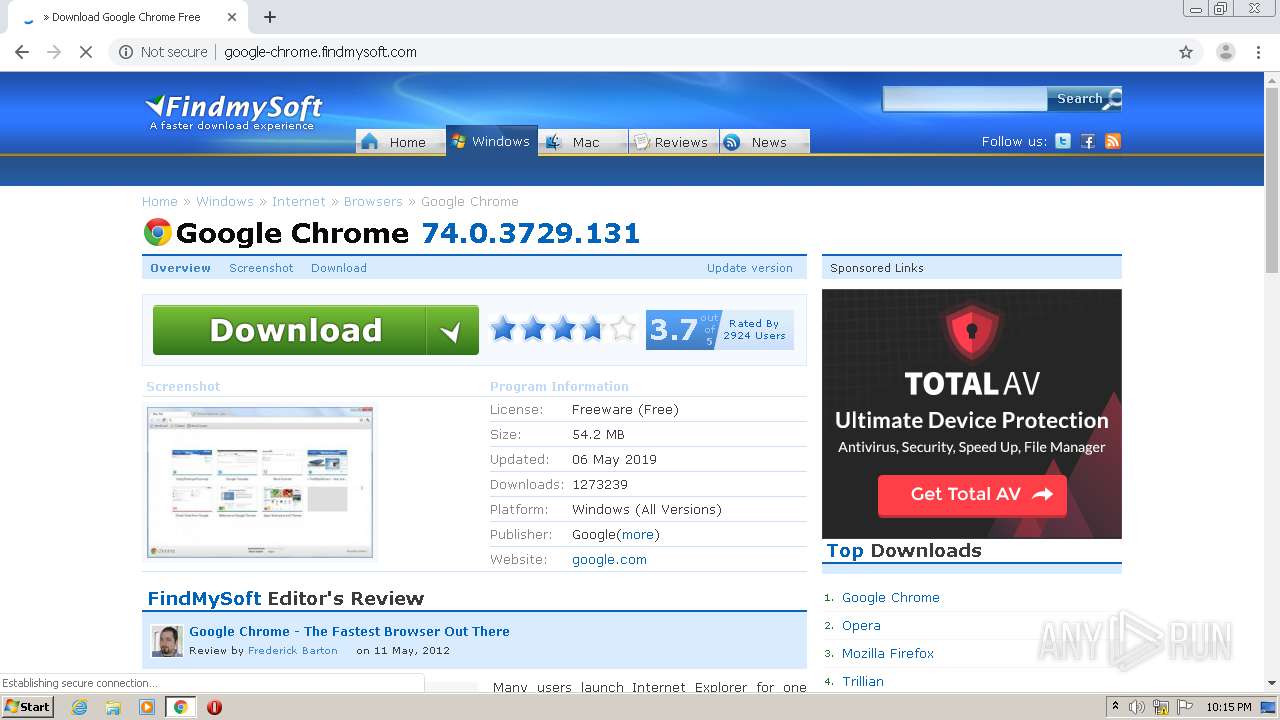The image size is (1280, 720).
Task: Close the Download Google Chrome Free tab
Action: coord(232,17)
